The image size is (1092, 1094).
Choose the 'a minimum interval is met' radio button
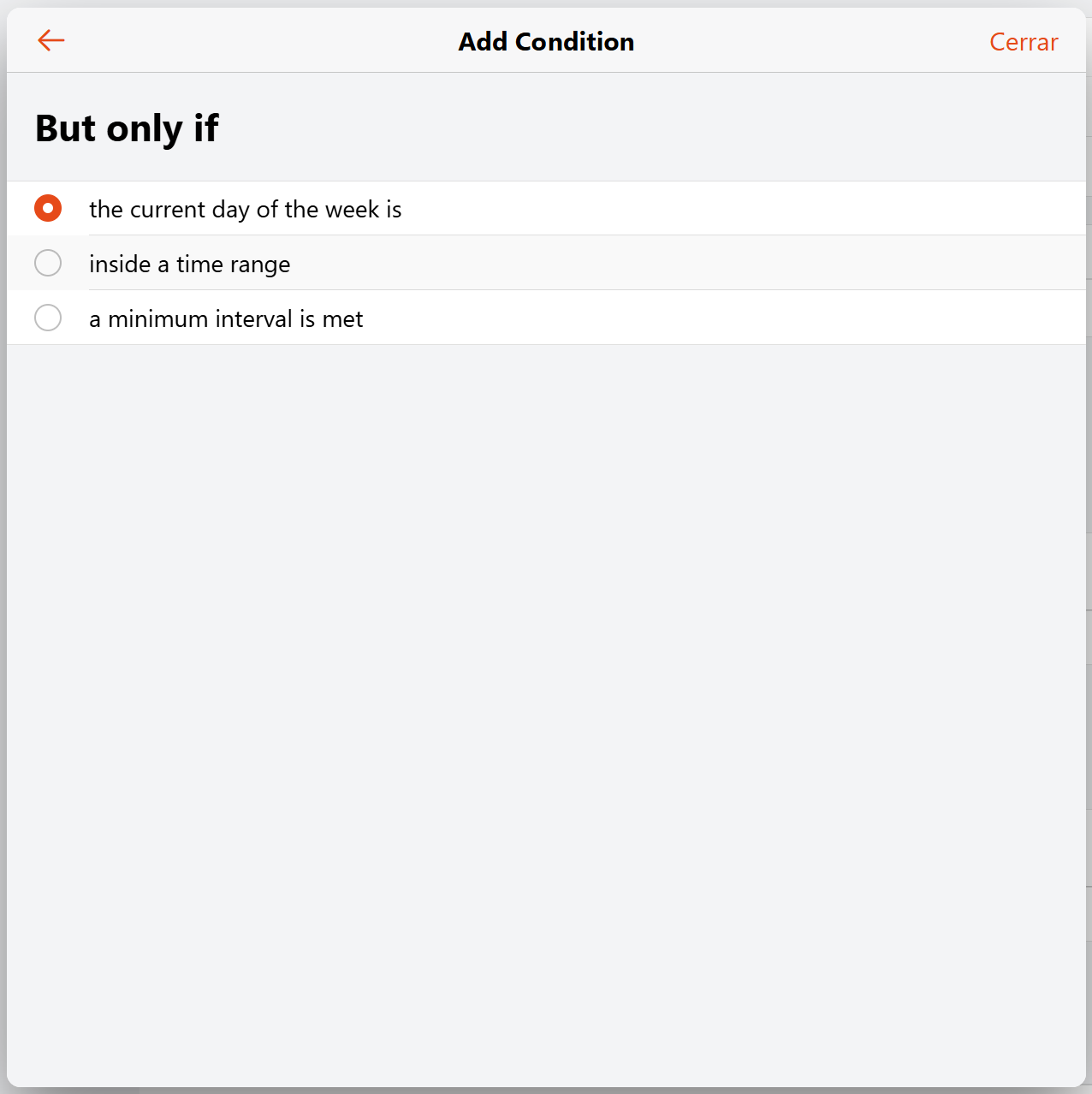point(48,318)
